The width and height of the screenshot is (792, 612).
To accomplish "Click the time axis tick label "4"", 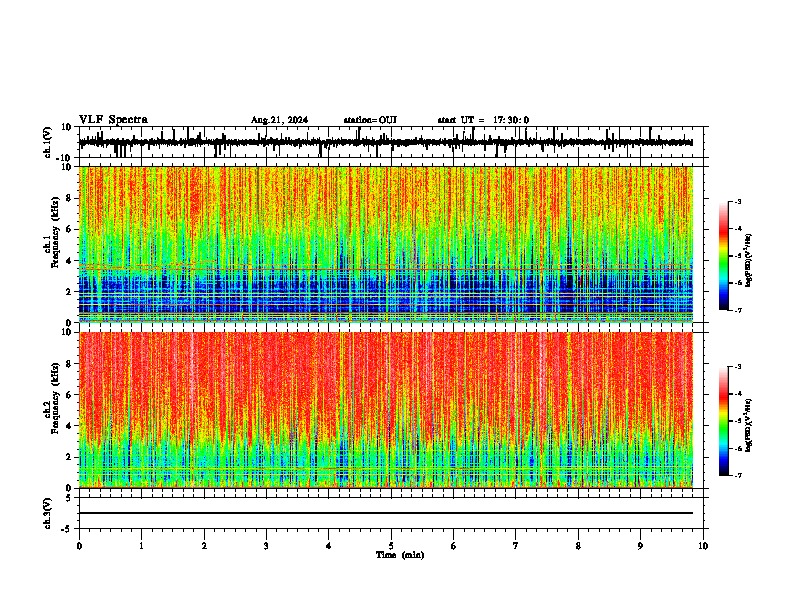I will coord(329,546).
